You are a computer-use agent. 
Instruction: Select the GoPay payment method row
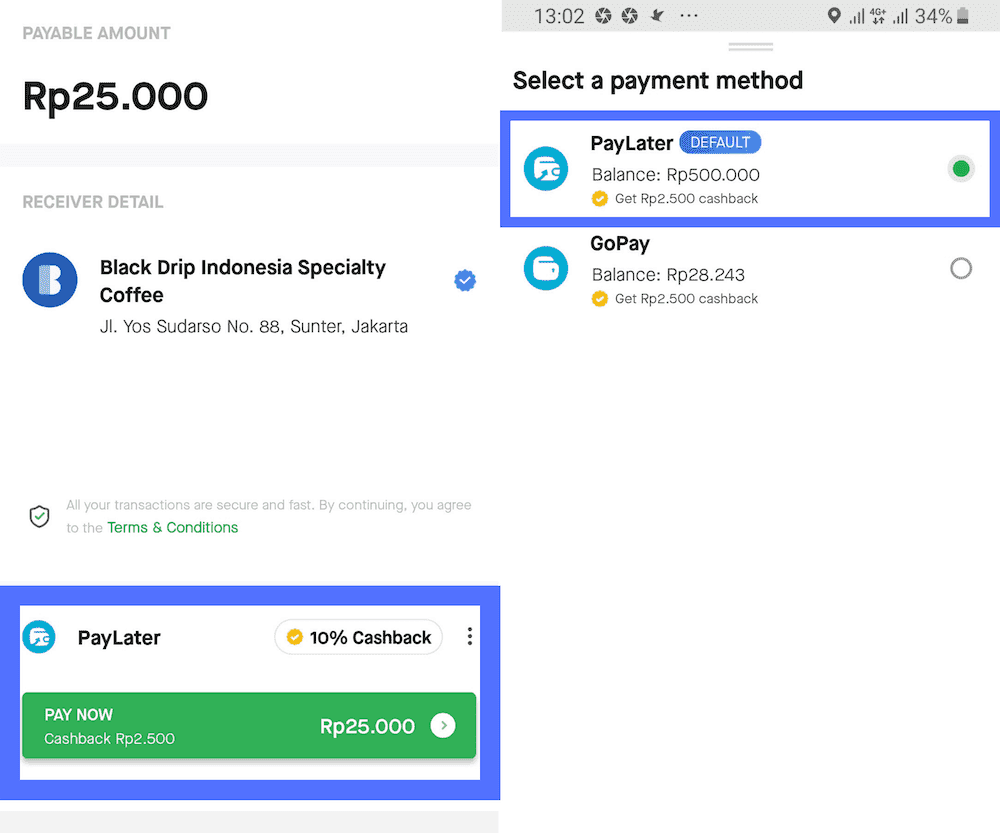[750, 268]
